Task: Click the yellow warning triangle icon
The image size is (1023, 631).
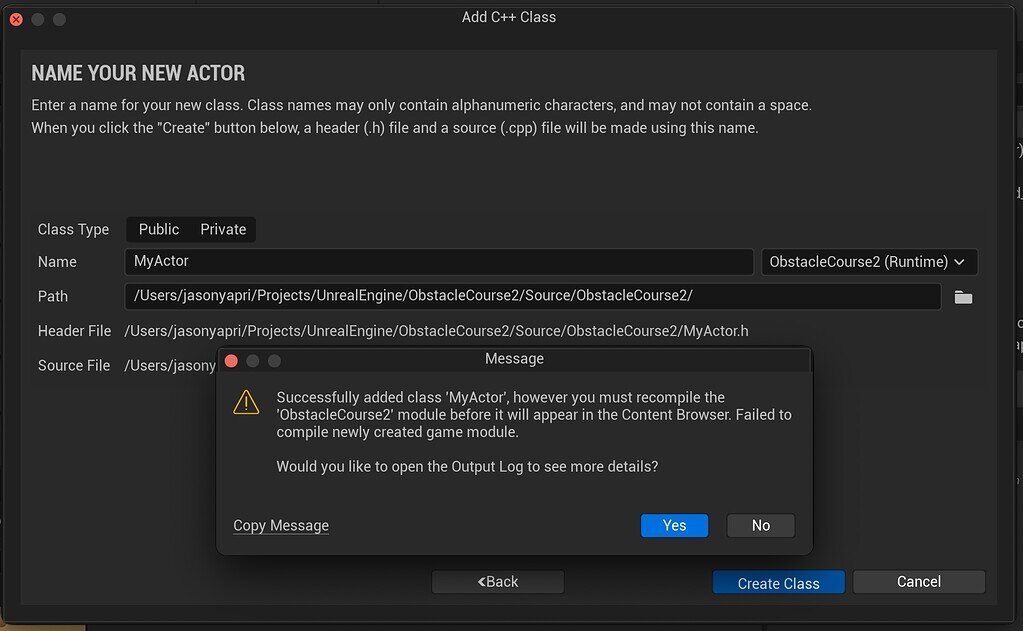Action: (246, 402)
